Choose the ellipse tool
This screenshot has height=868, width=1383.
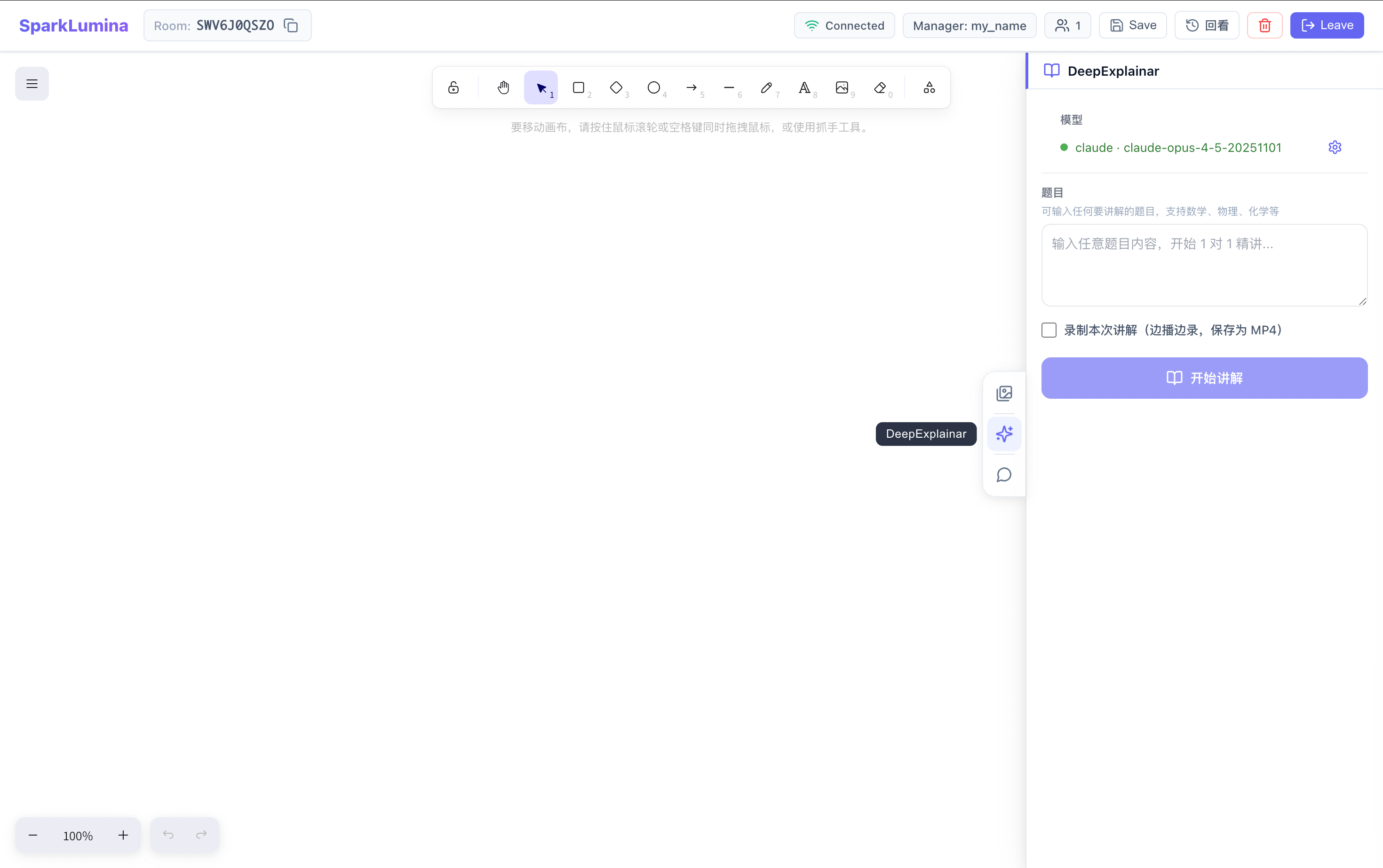653,87
